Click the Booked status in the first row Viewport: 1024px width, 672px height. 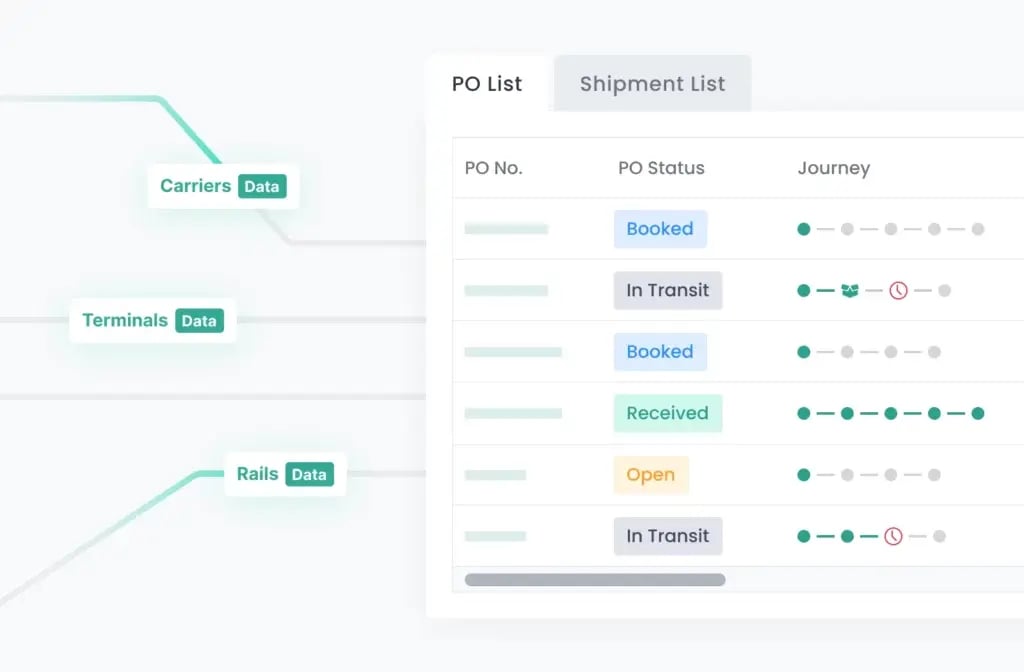pos(660,229)
